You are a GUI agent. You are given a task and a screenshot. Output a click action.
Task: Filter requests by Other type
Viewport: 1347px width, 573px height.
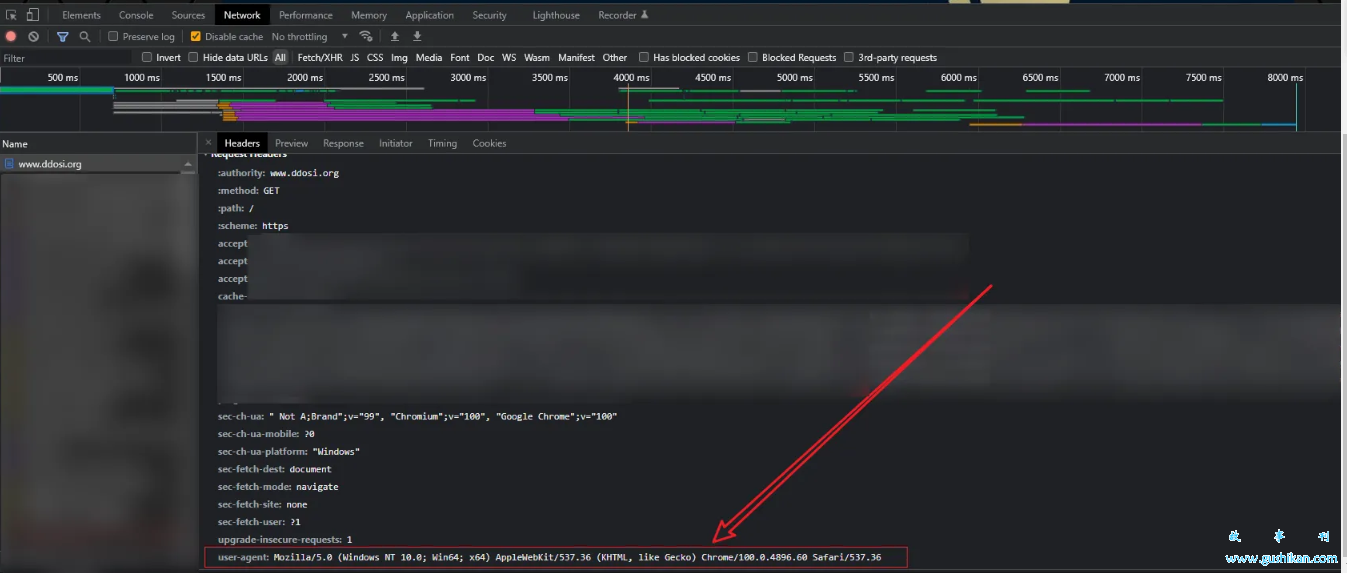click(x=615, y=58)
